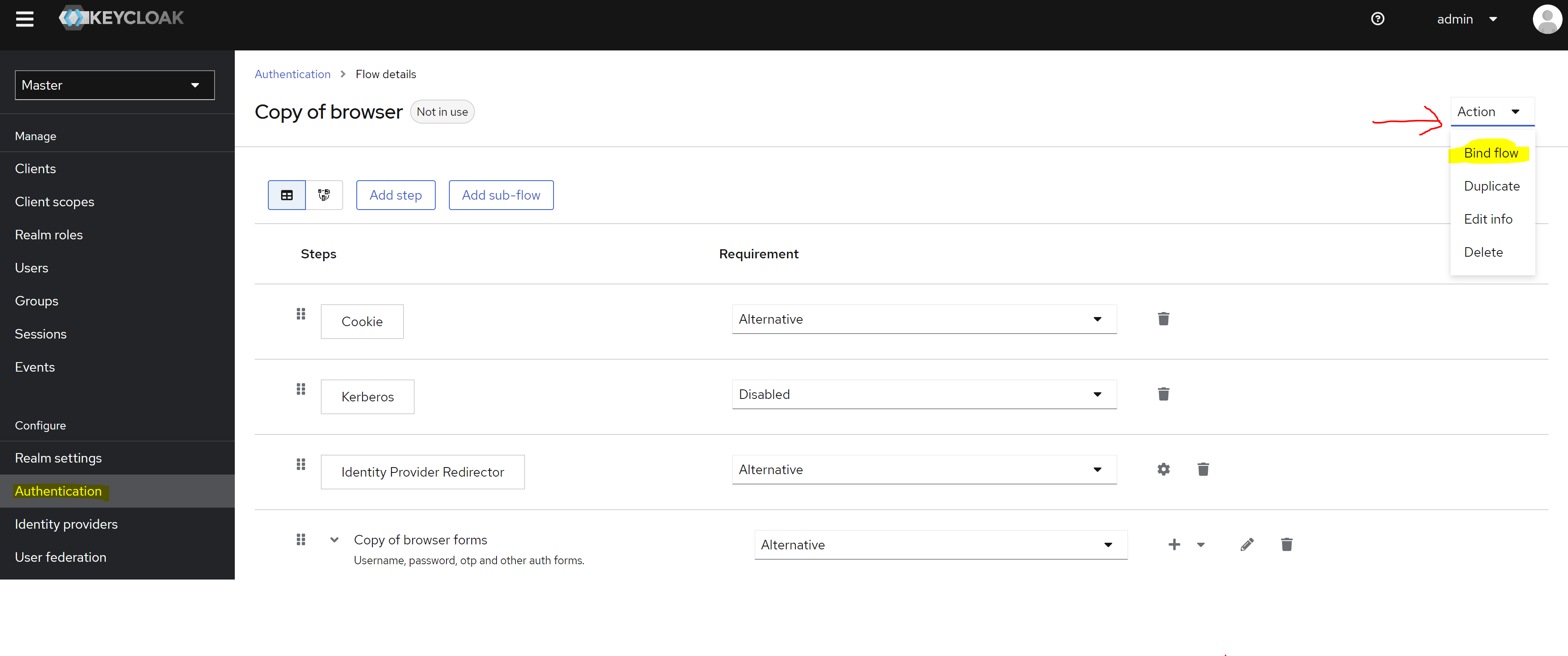Add step to subflow using plus icon
Viewport: 1568px width, 656px height.
[1174, 544]
